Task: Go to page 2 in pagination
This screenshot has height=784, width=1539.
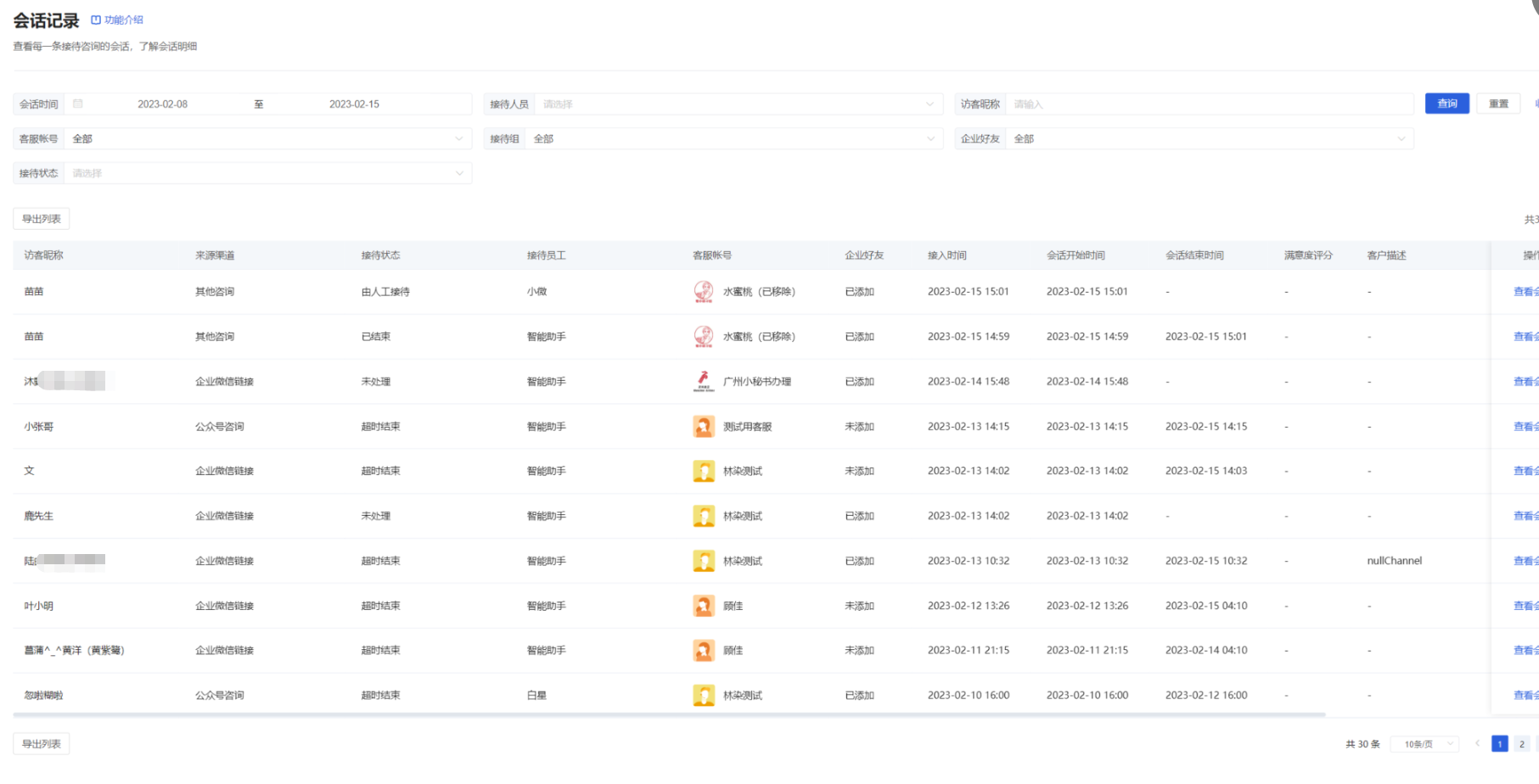Action: pos(1521,744)
